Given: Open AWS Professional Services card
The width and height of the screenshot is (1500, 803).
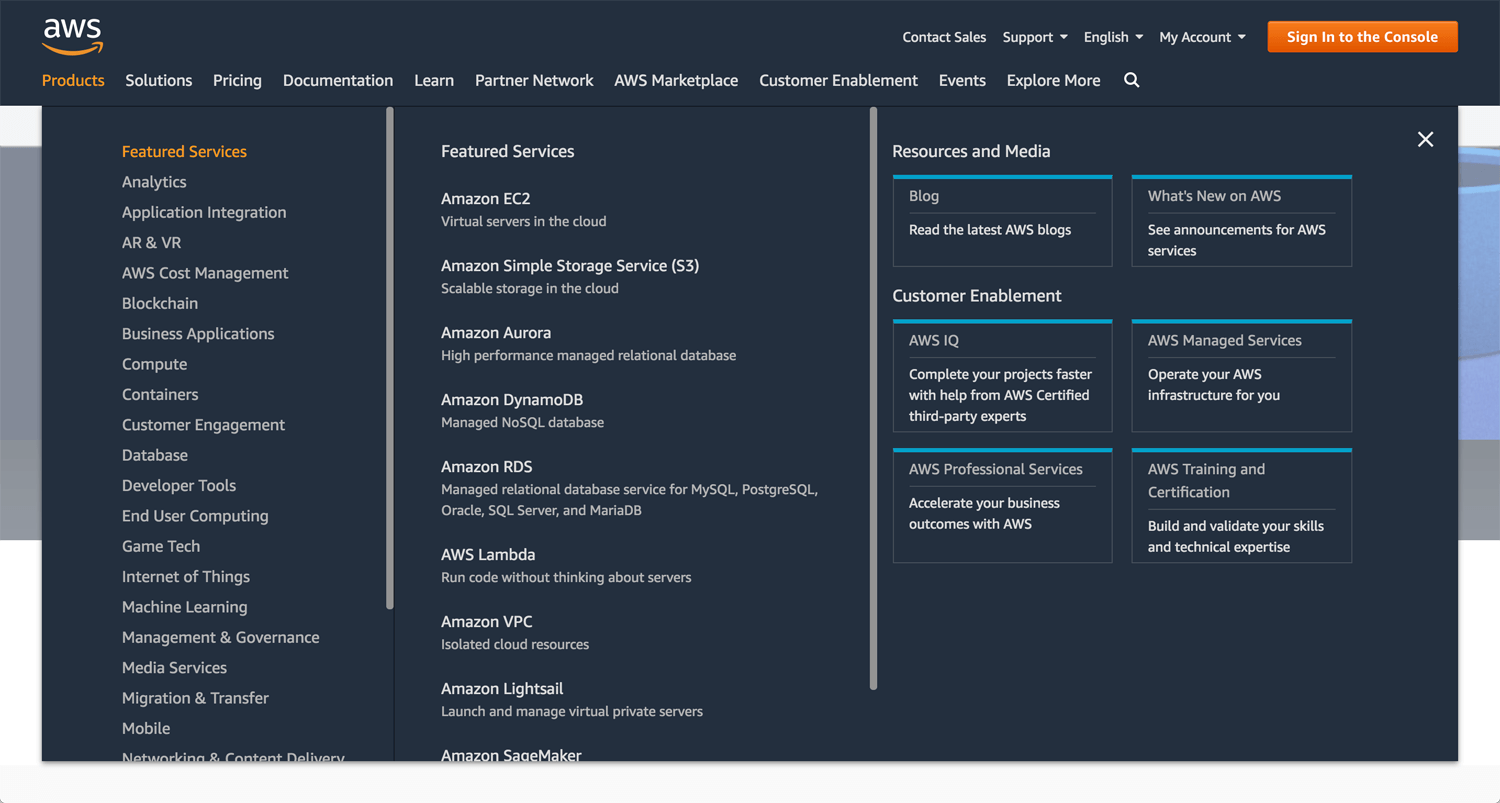Looking at the screenshot, I should coord(1002,506).
